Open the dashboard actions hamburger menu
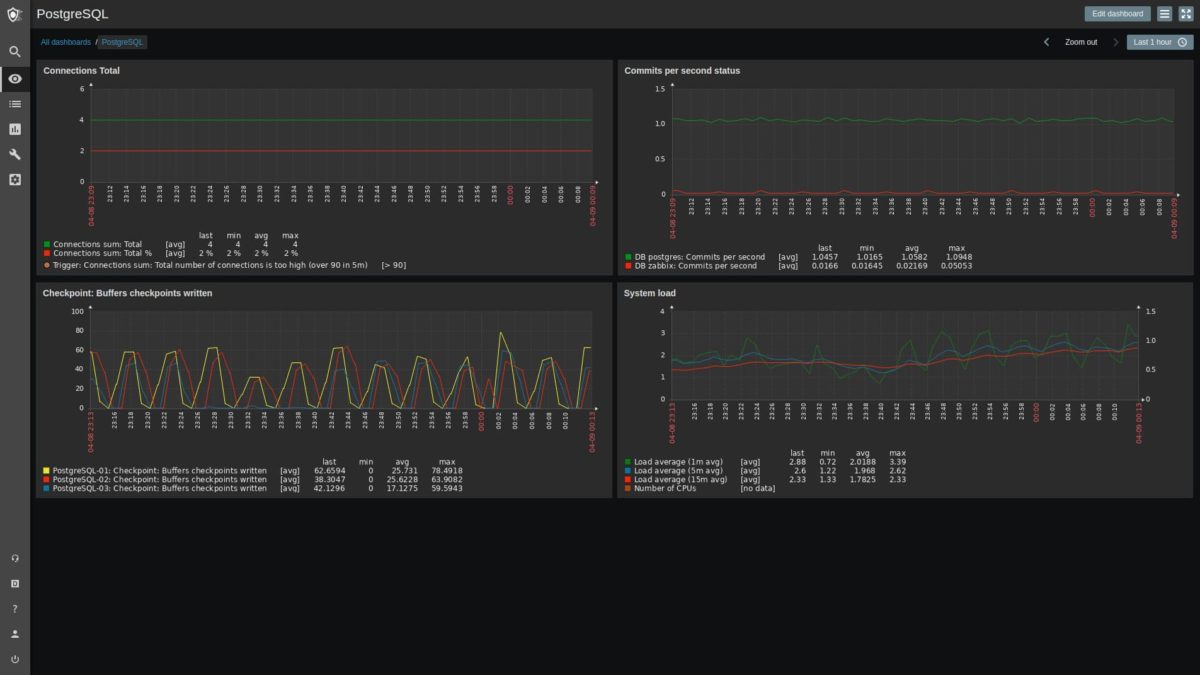This screenshot has width=1200, height=675. point(1164,14)
